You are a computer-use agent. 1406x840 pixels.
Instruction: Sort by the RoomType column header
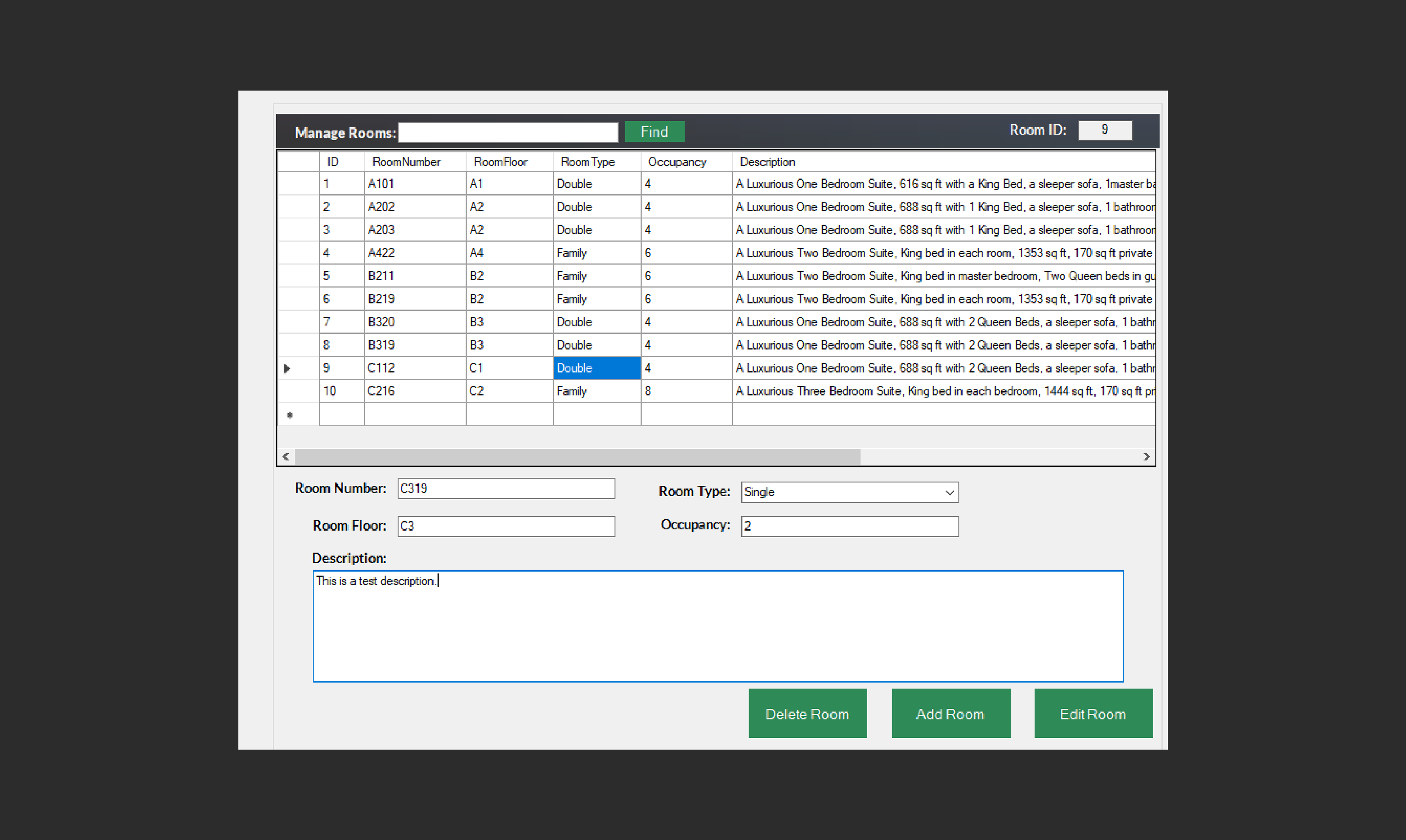[596, 162]
